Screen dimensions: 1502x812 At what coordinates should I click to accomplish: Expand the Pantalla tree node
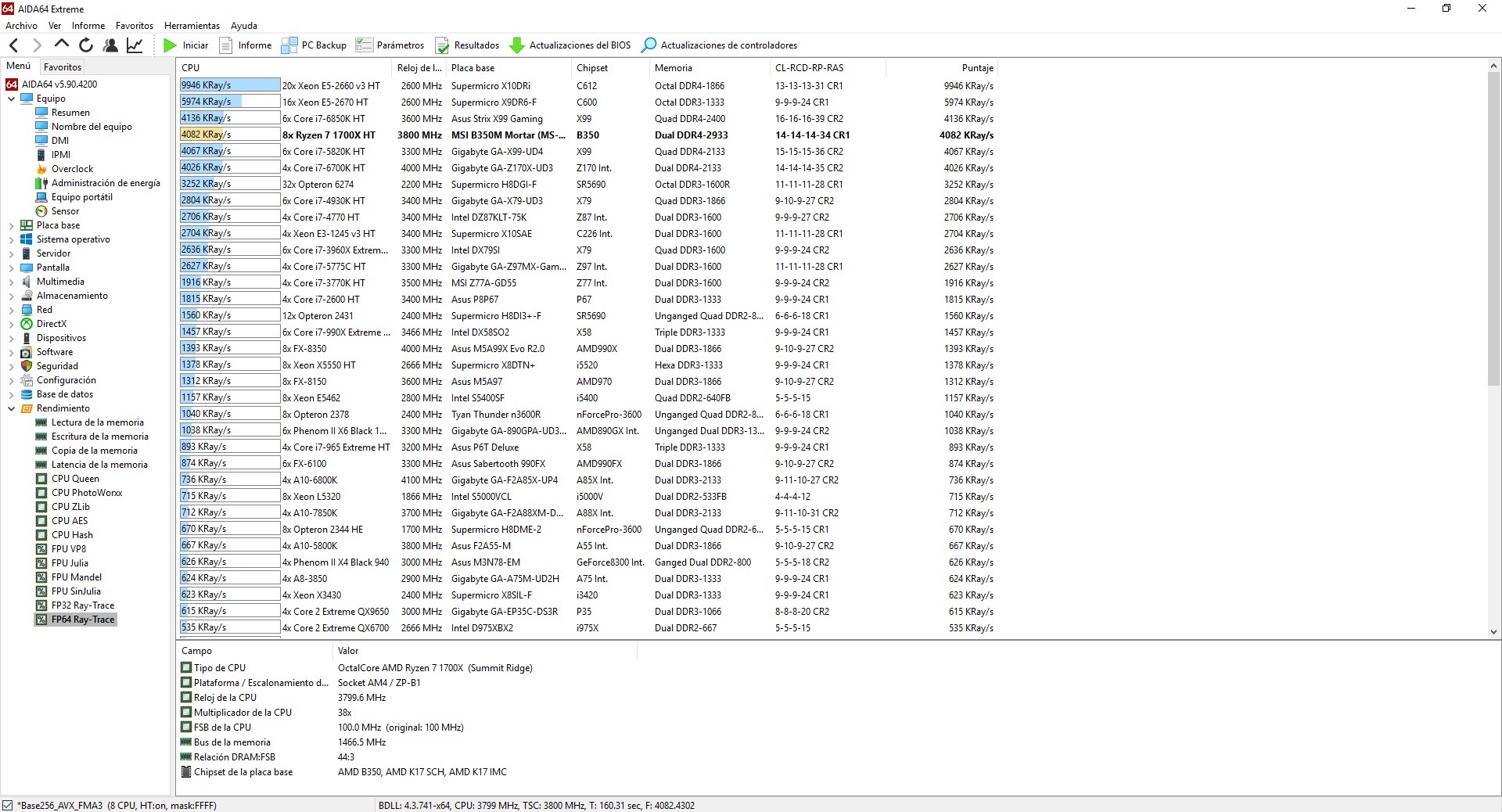click(11, 268)
